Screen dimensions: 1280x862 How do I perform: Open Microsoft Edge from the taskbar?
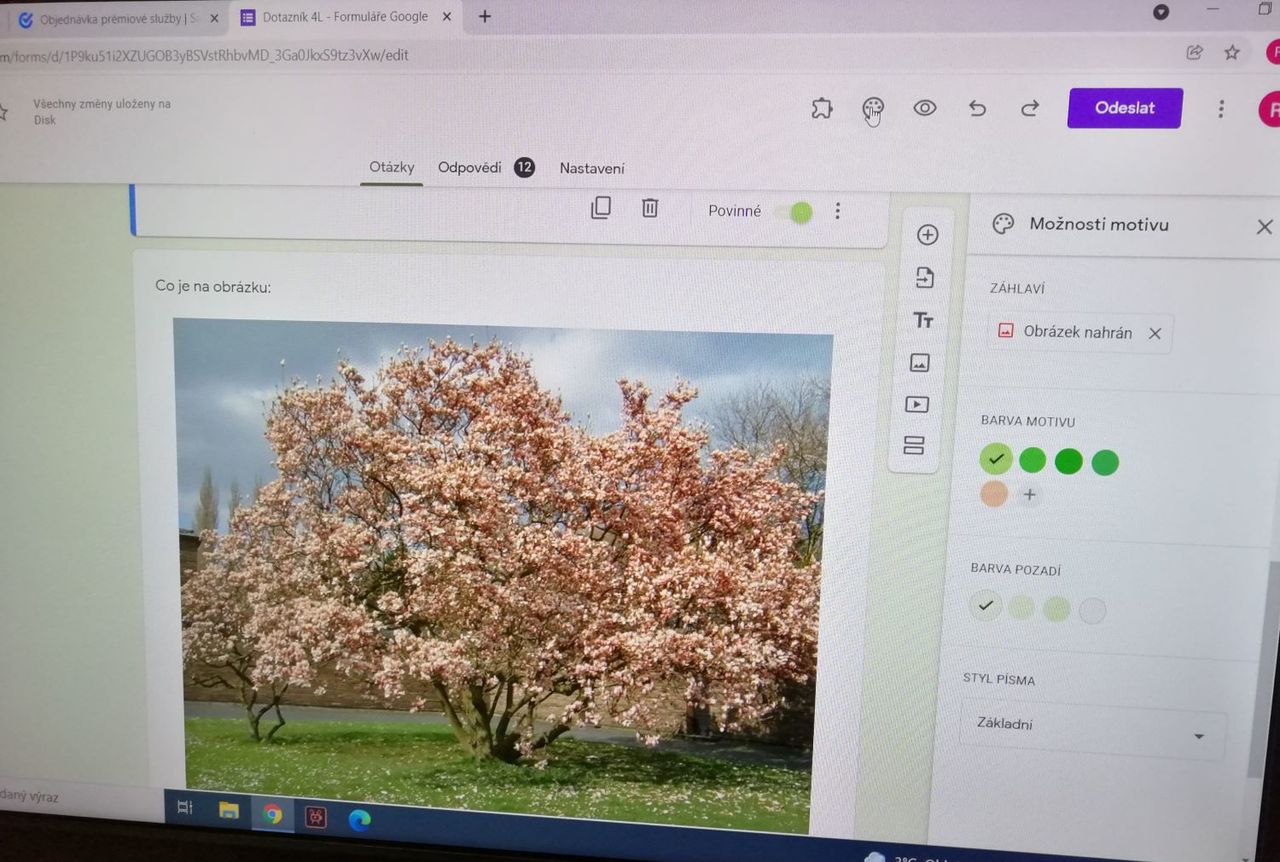tap(359, 820)
